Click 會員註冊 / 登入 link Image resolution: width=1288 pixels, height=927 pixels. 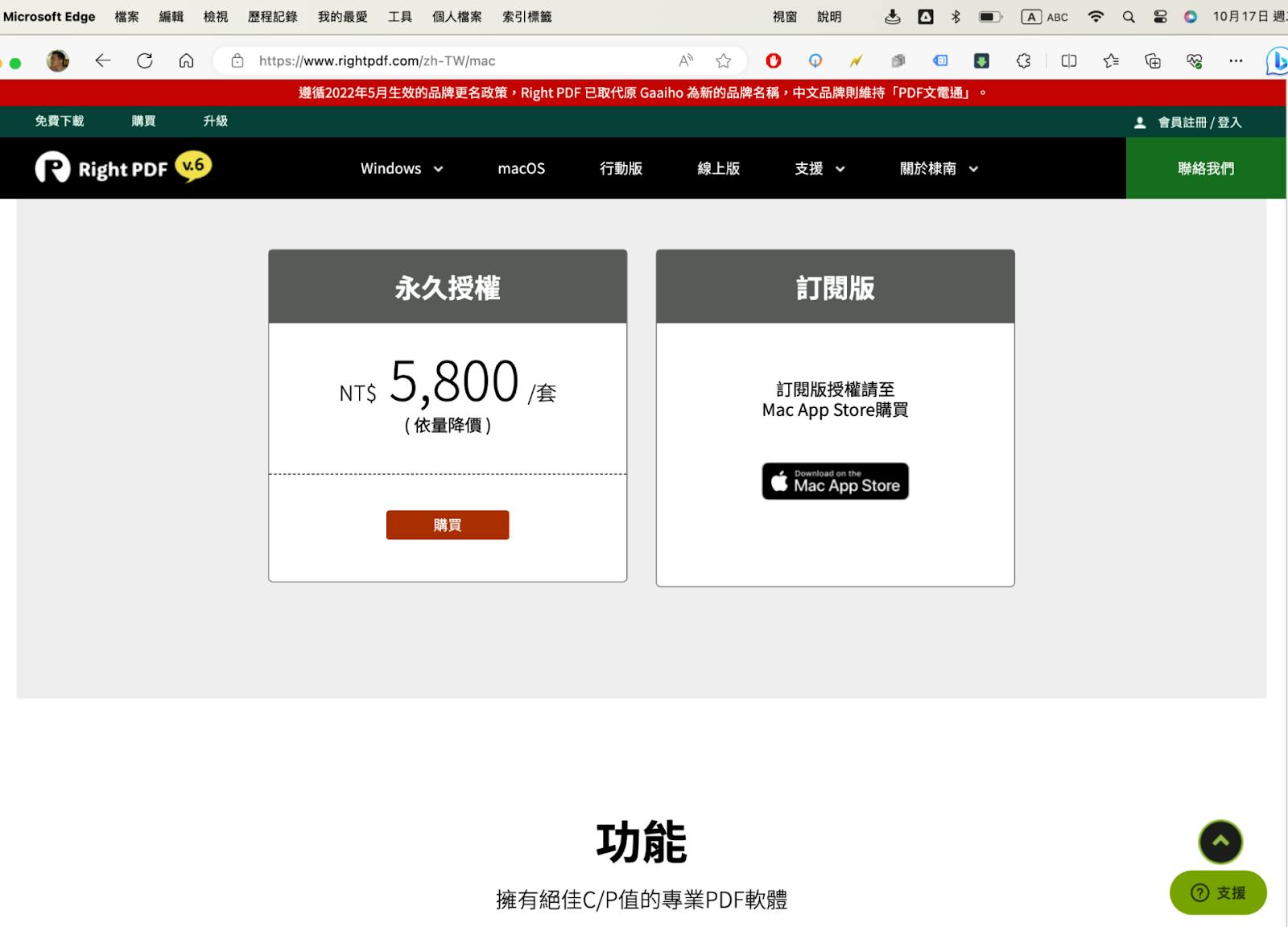pos(1199,122)
